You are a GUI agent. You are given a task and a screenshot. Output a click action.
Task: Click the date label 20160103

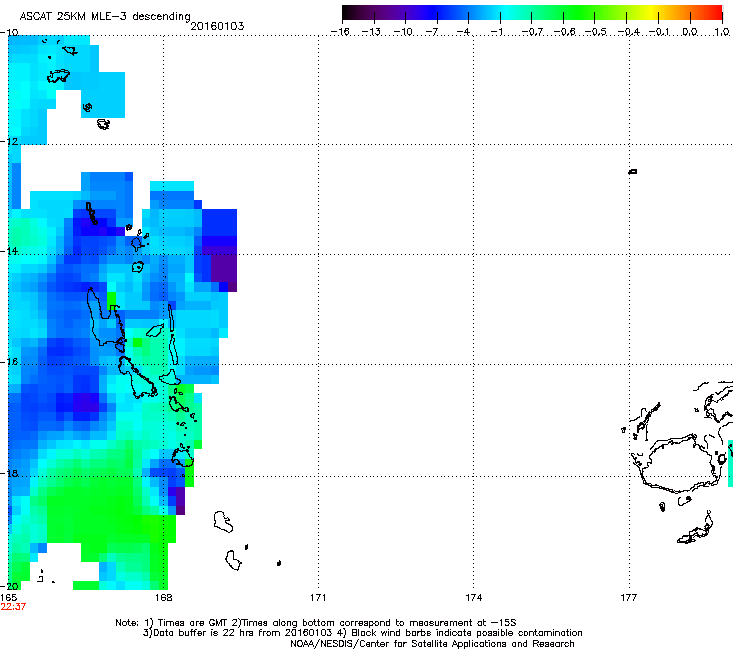[x=217, y=26]
